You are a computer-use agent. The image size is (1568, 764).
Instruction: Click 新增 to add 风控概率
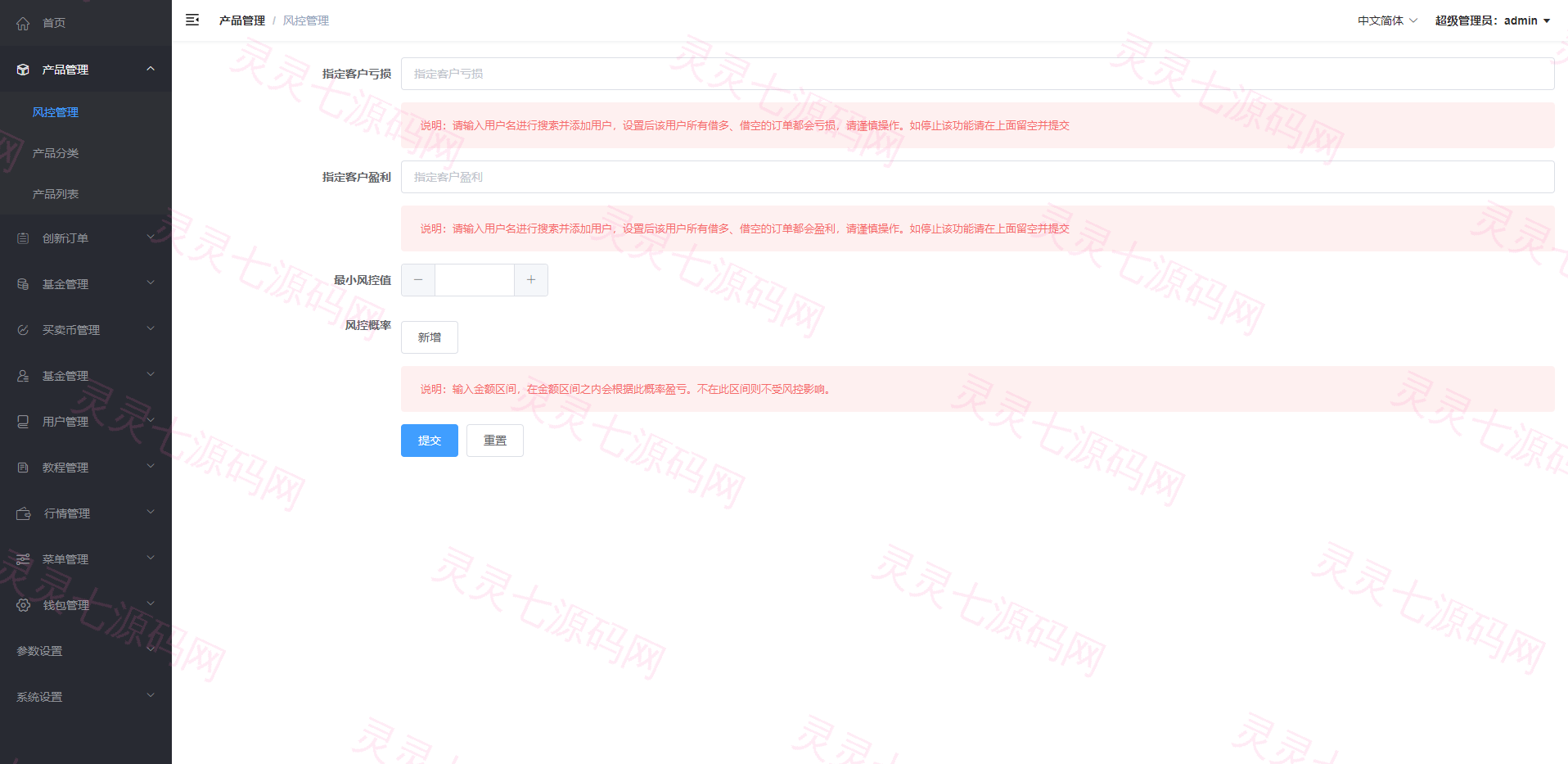click(x=430, y=337)
